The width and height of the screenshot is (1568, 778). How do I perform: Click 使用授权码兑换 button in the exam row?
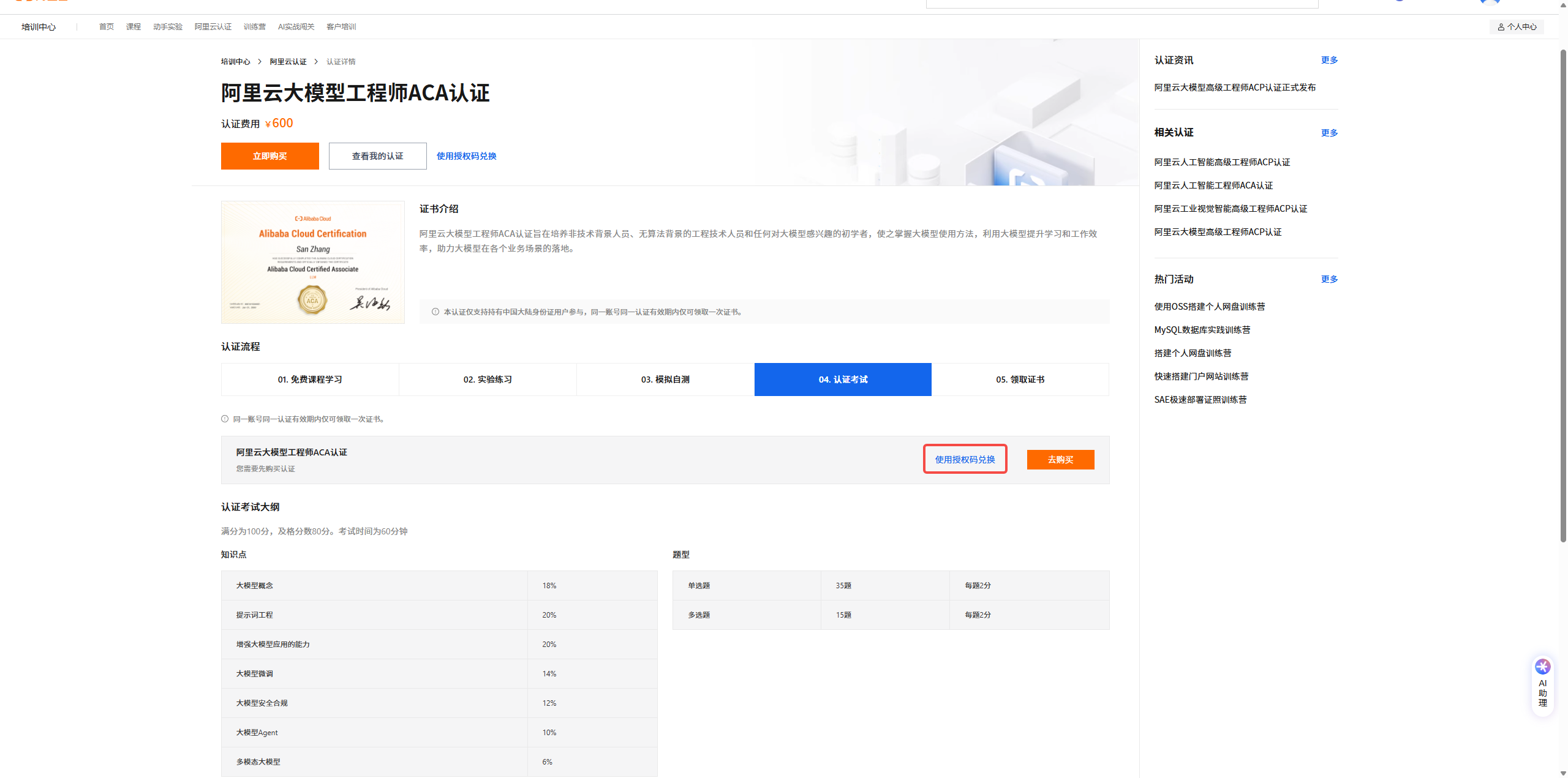tap(965, 460)
